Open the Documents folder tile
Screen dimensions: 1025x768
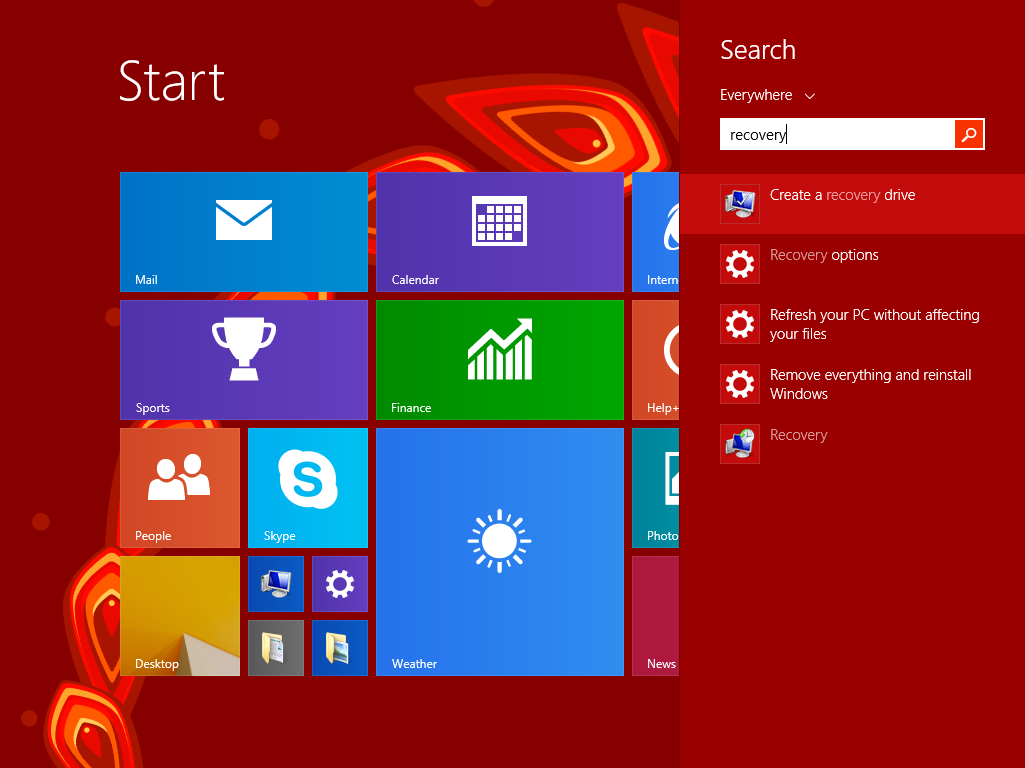[275, 648]
